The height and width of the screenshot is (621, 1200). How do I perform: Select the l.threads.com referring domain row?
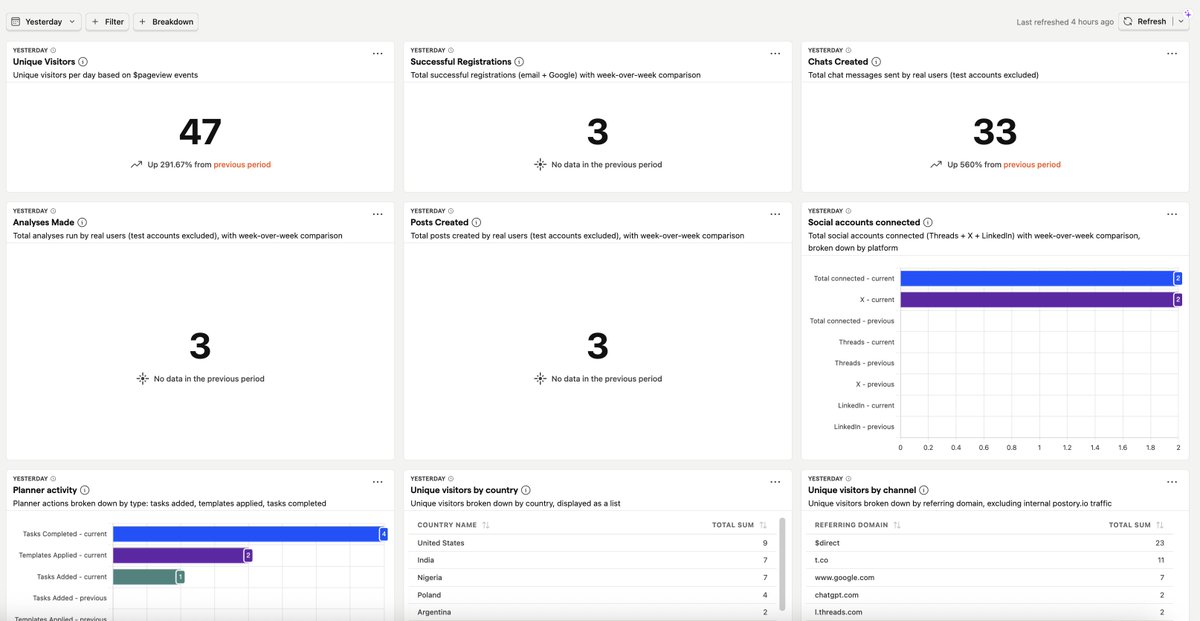(990, 612)
